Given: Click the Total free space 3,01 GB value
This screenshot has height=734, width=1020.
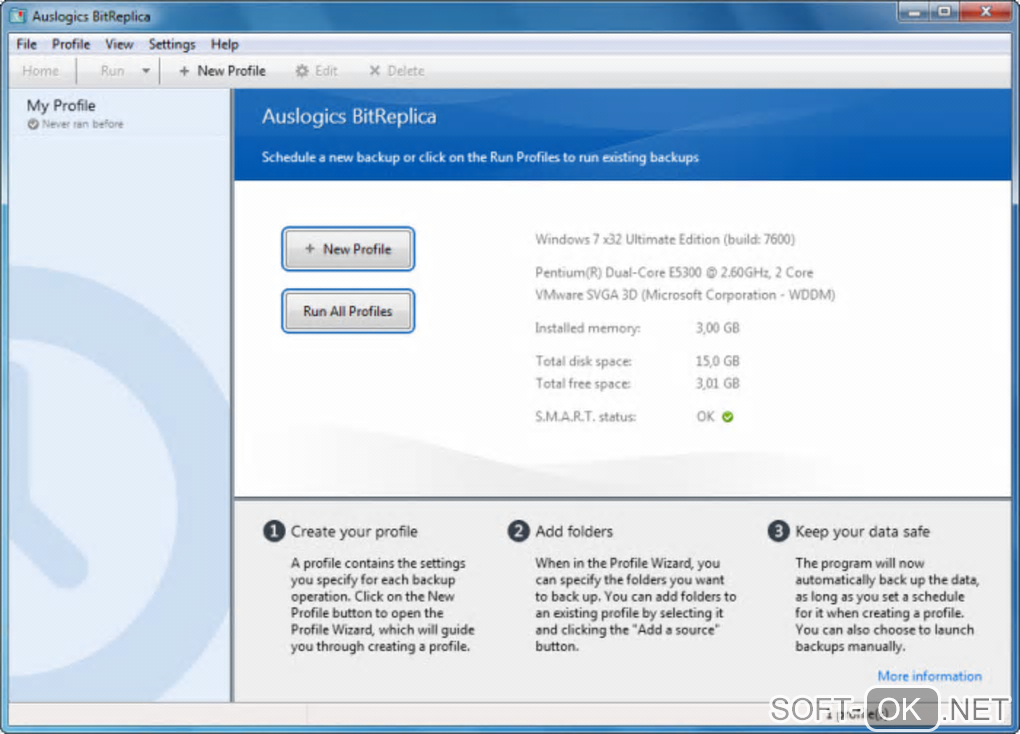Looking at the screenshot, I should (718, 384).
